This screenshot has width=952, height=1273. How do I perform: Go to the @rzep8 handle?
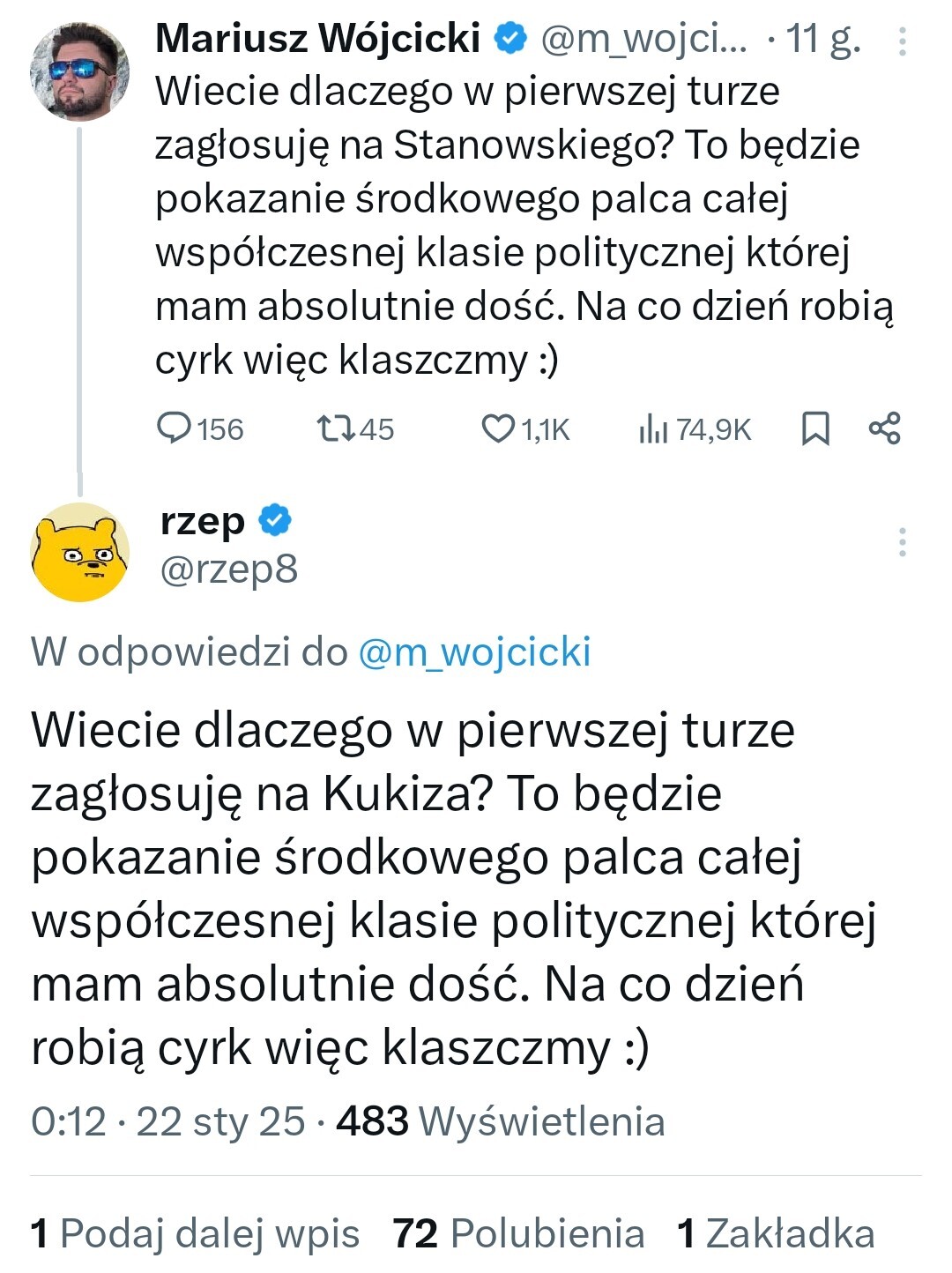(x=229, y=569)
